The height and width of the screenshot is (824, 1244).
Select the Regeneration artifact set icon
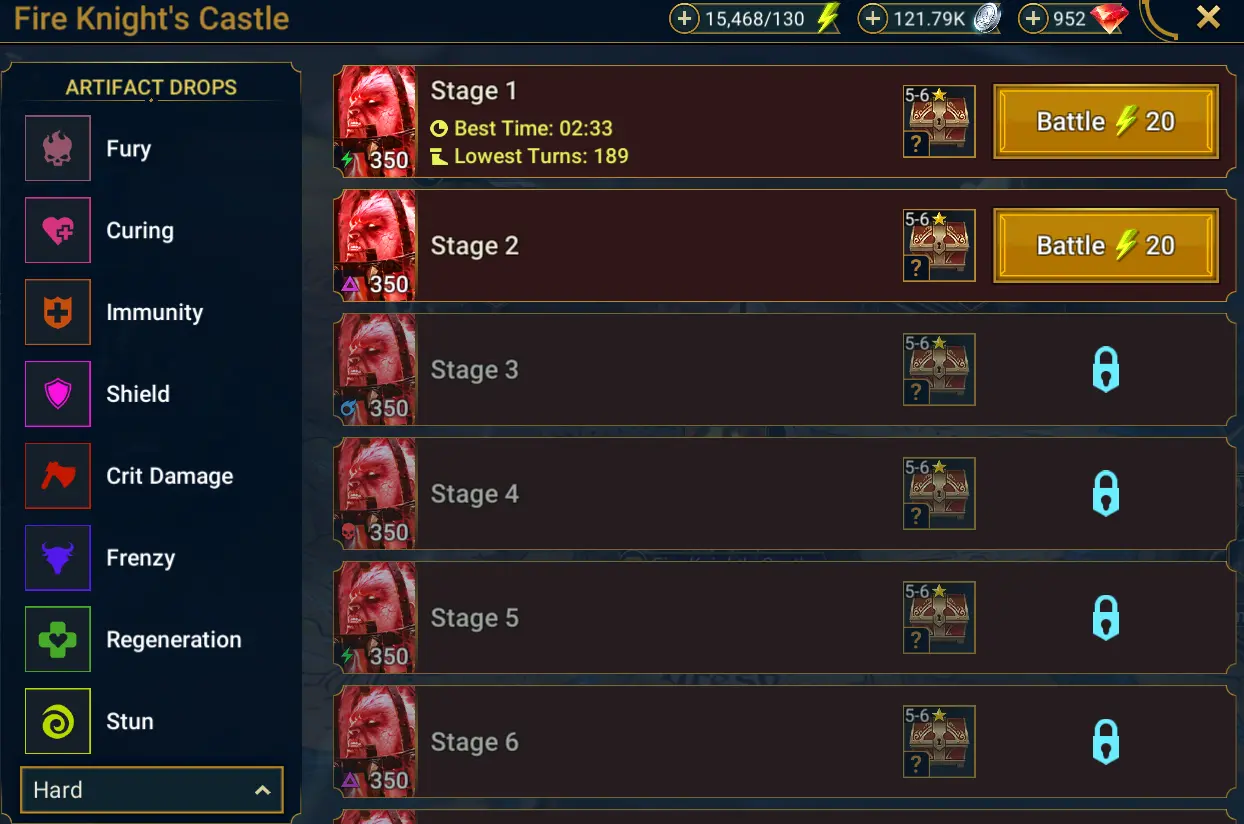[x=58, y=640]
